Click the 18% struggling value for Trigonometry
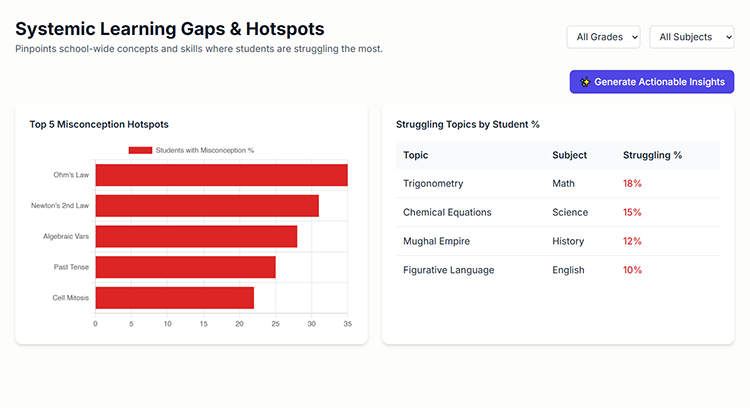 tap(632, 184)
